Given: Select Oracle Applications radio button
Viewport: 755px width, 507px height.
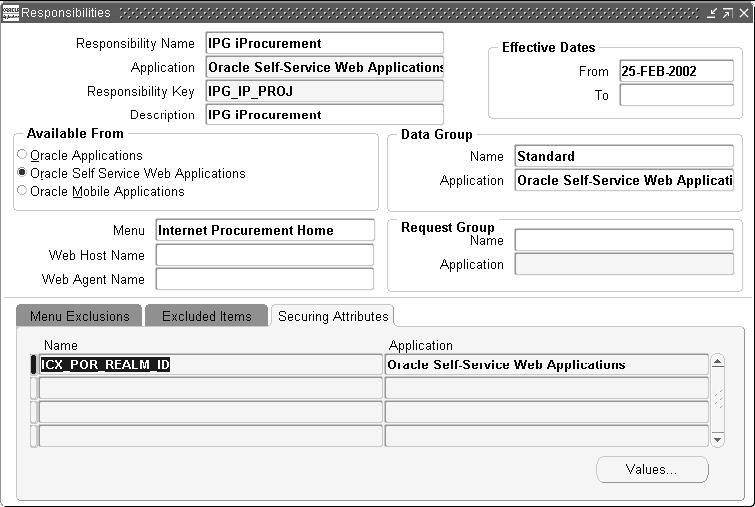Looking at the screenshot, I should pos(22,154).
